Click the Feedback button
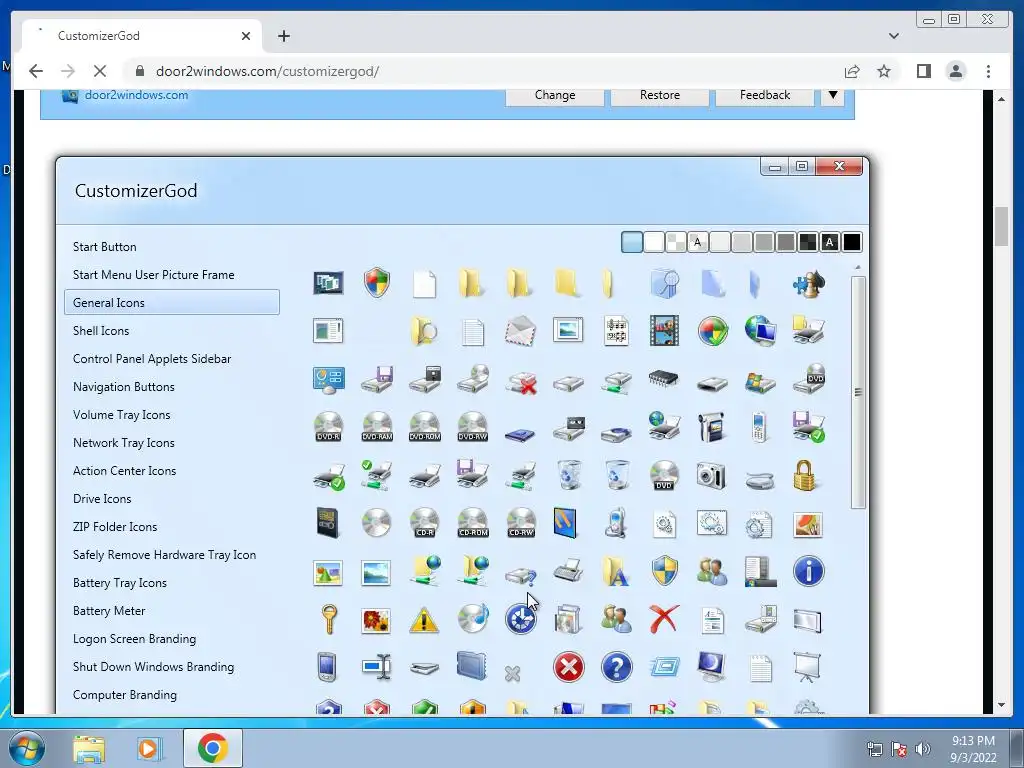The image size is (1024, 768). coord(765,95)
